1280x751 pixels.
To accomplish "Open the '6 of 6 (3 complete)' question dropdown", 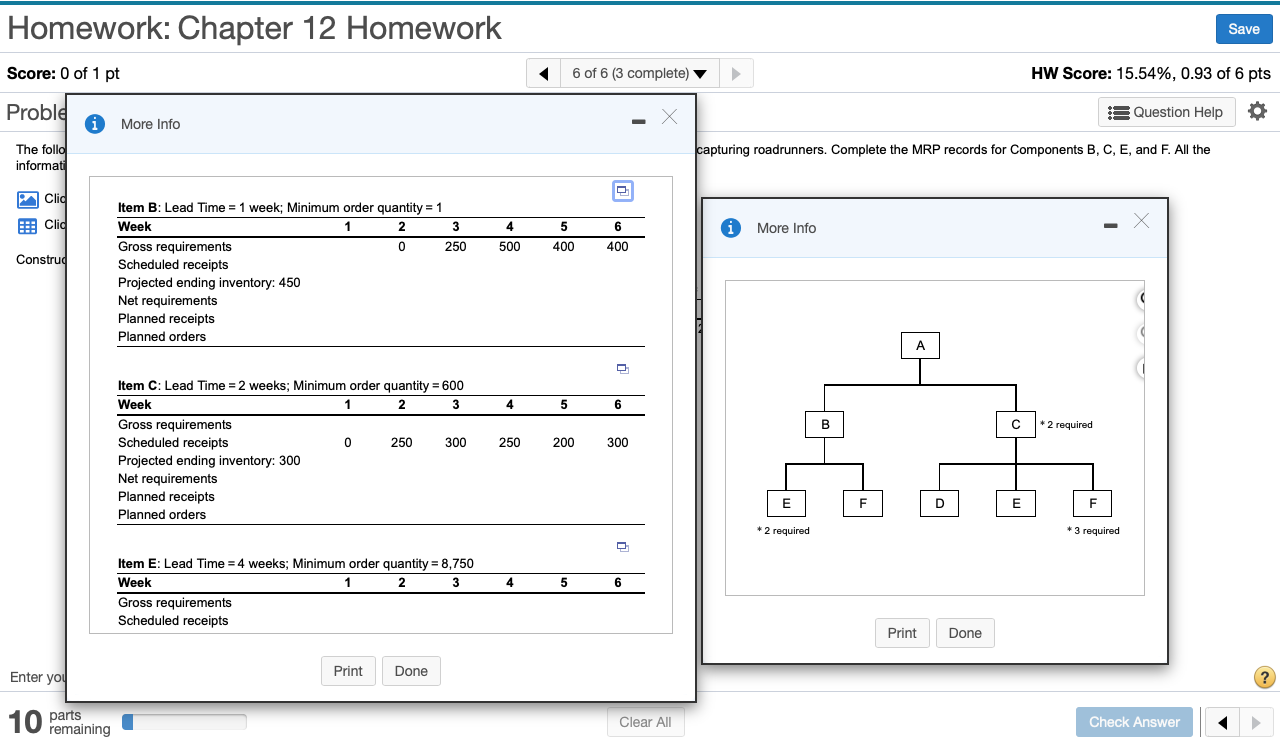I will [639, 73].
